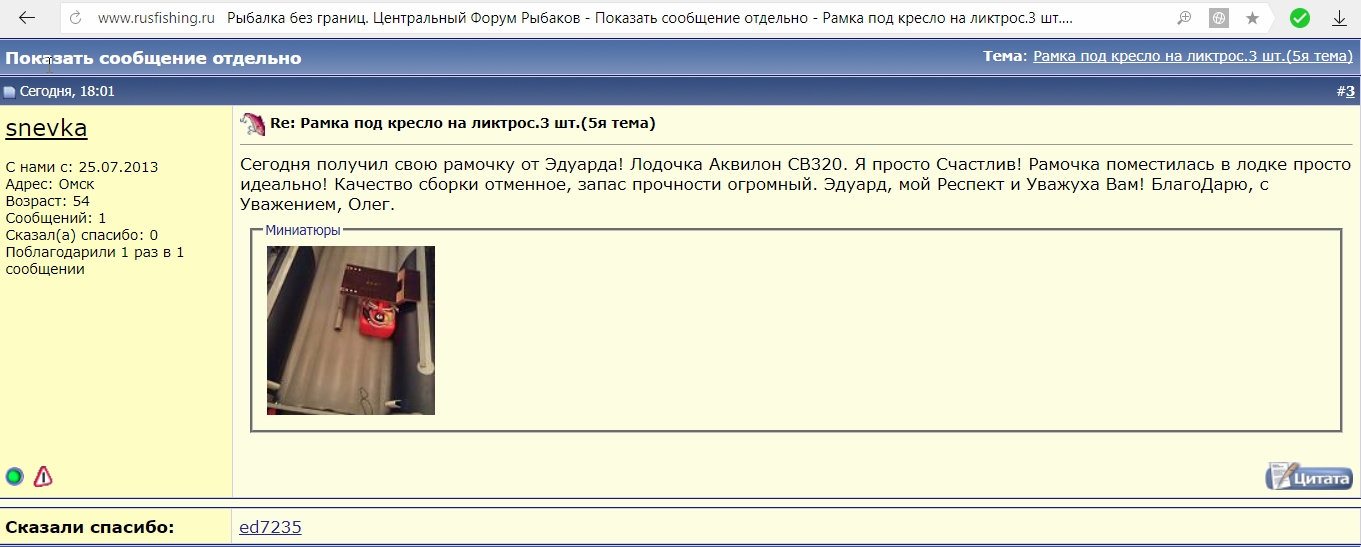
Task: Open thread link Рамка под кресло на ликтрос
Action: (1192, 56)
